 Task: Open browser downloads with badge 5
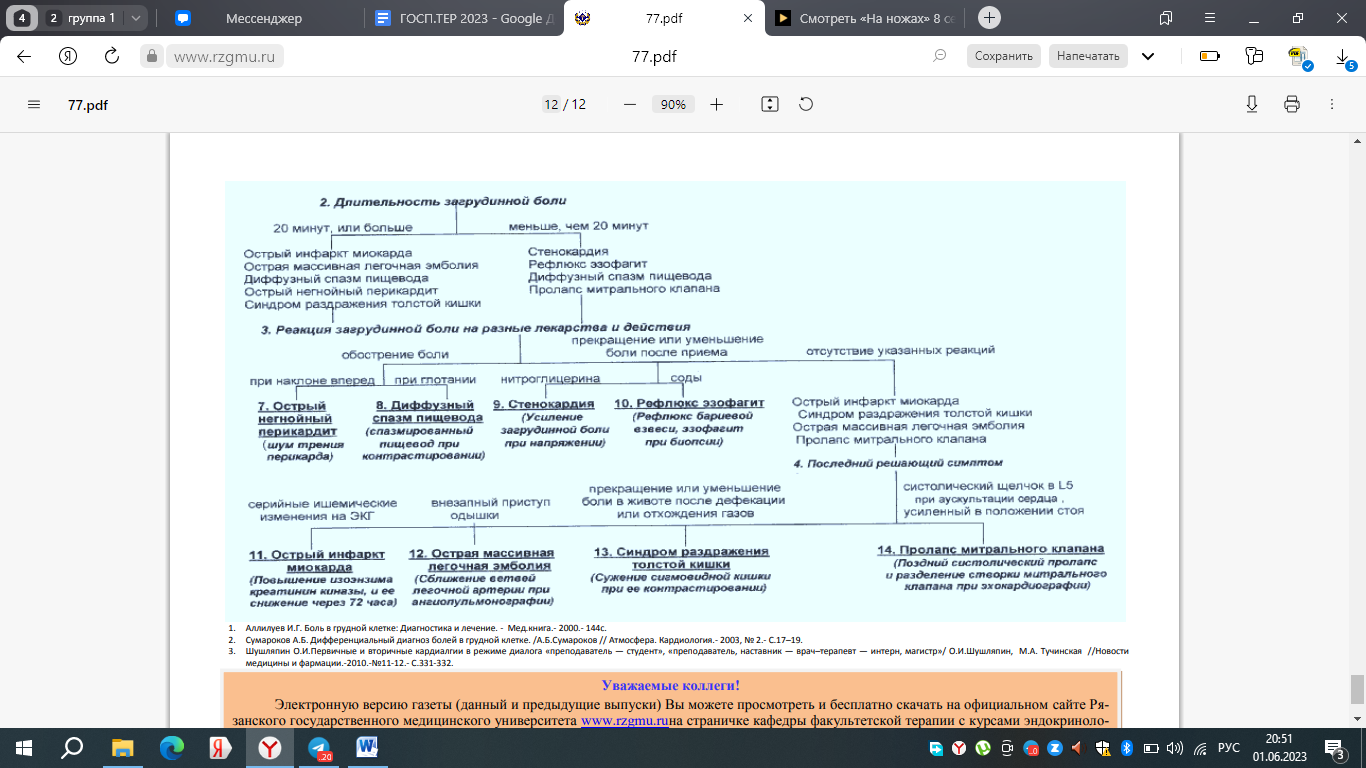tap(1344, 58)
